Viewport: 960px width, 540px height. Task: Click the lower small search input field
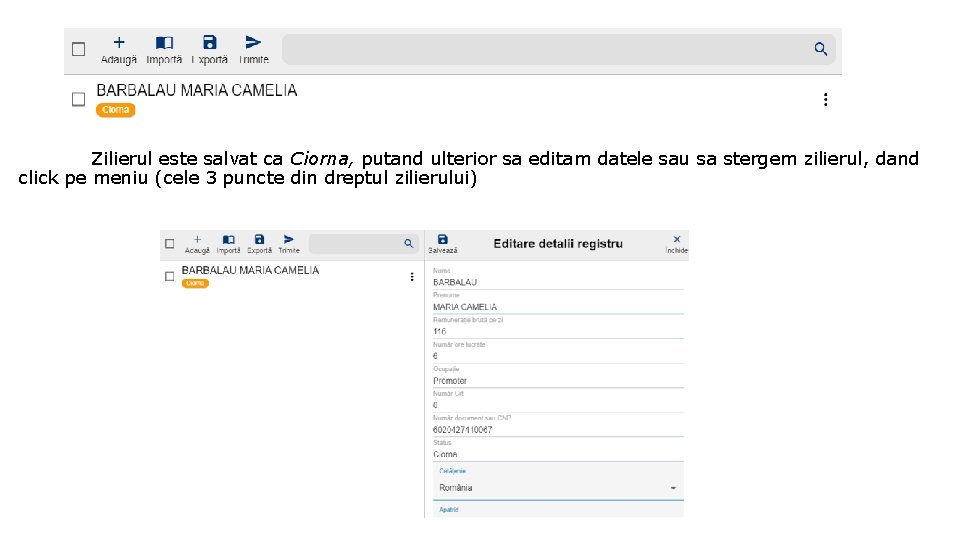click(364, 244)
